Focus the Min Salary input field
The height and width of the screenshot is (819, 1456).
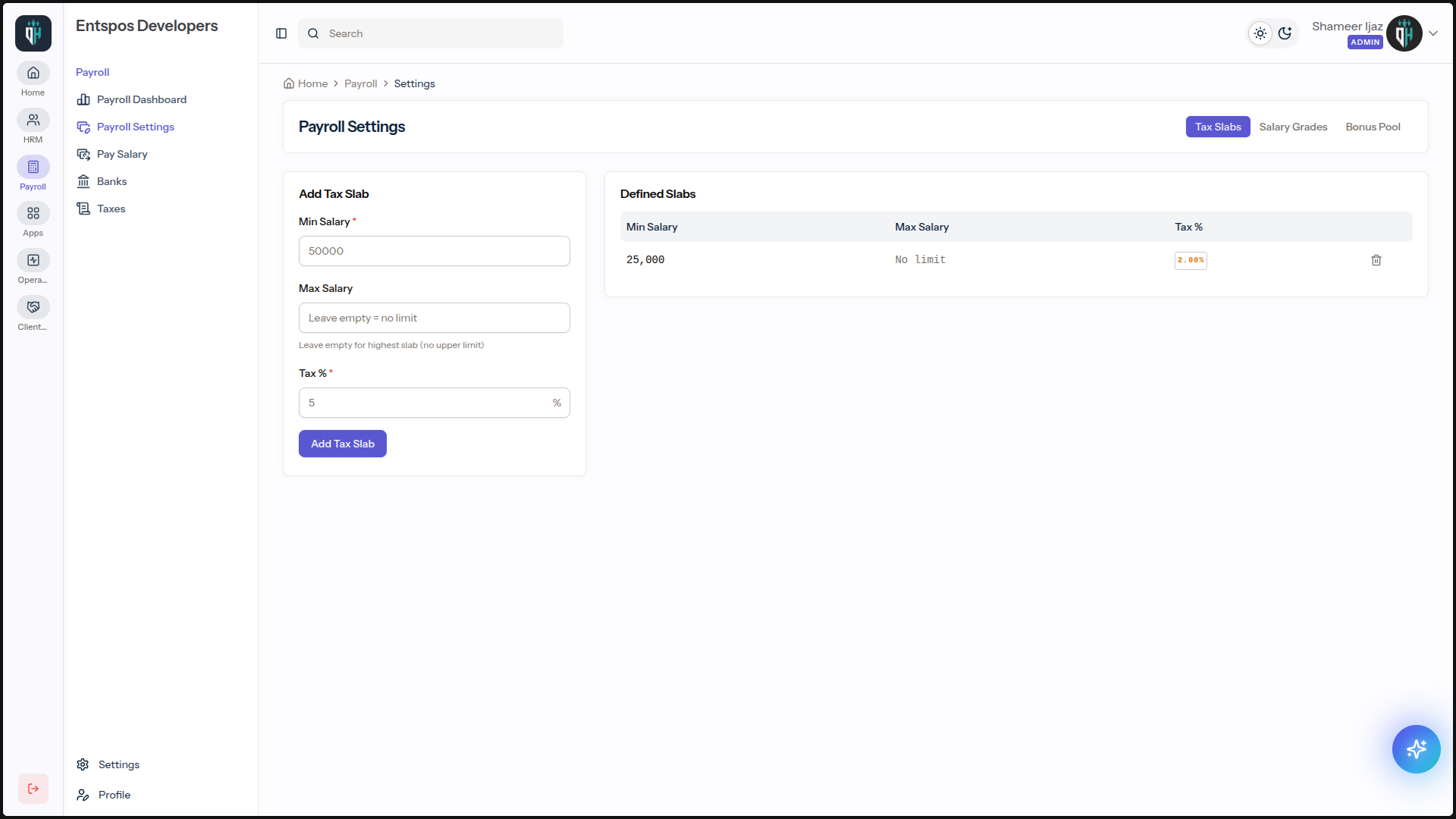(x=435, y=251)
